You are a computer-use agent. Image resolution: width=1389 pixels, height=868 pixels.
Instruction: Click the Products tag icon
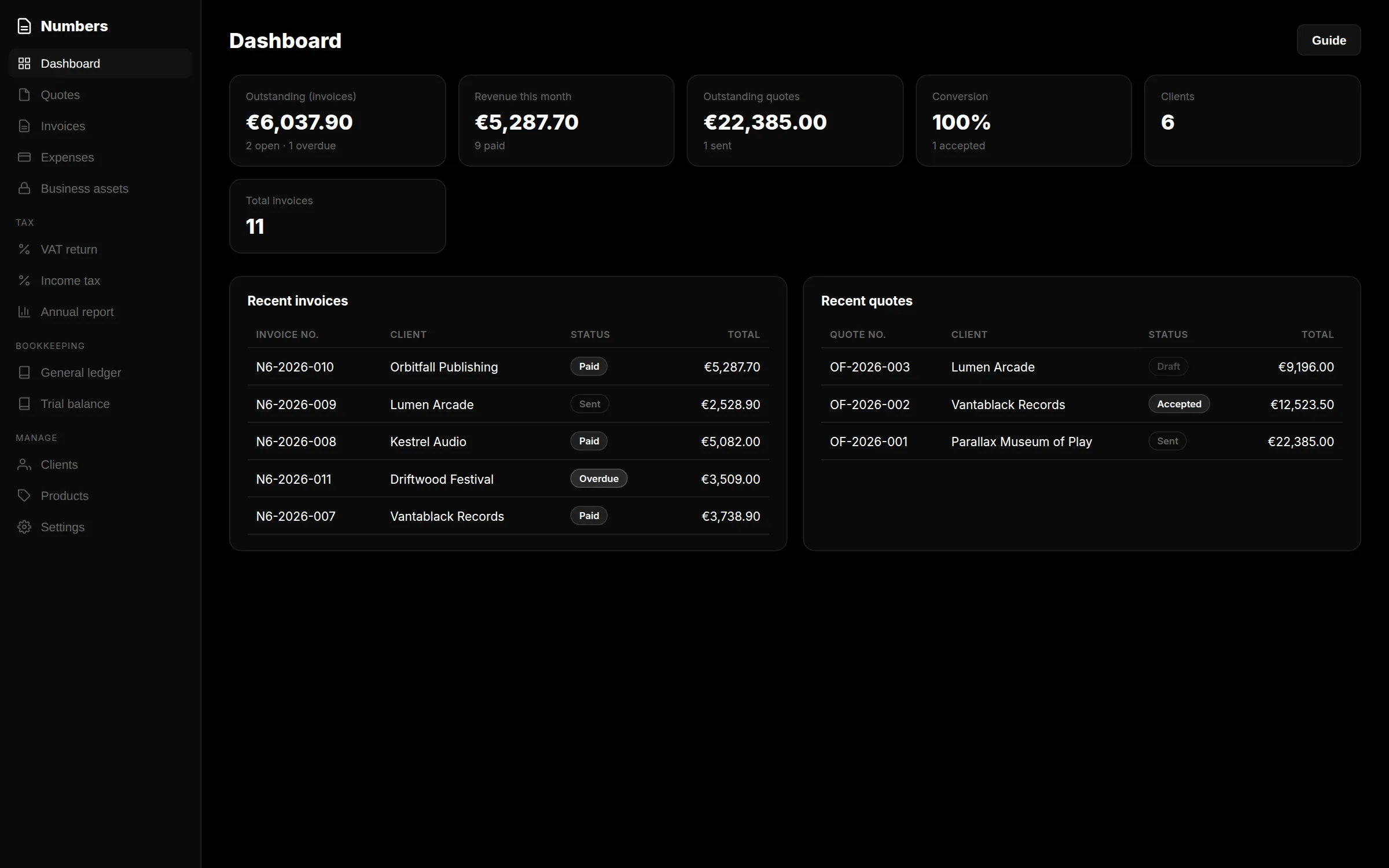pyautogui.click(x=24, y=496)
